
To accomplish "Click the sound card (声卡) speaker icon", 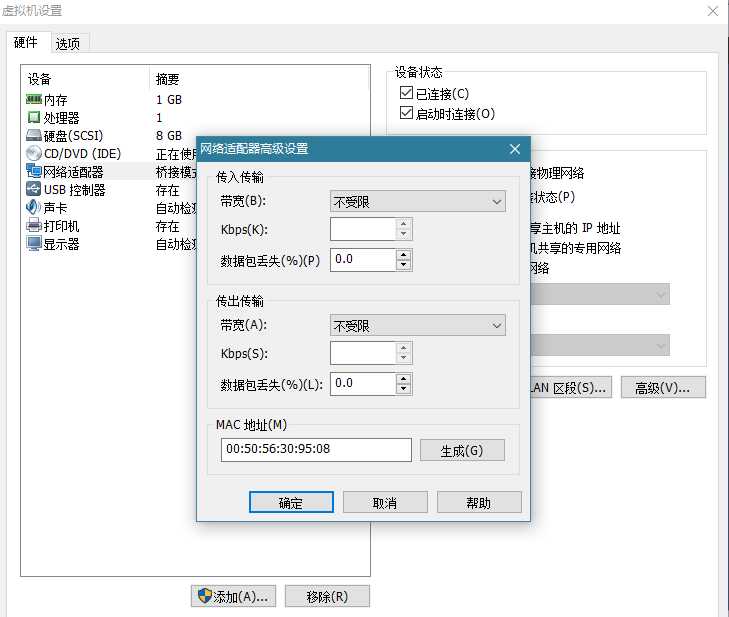I will click(x=34, y=207).
